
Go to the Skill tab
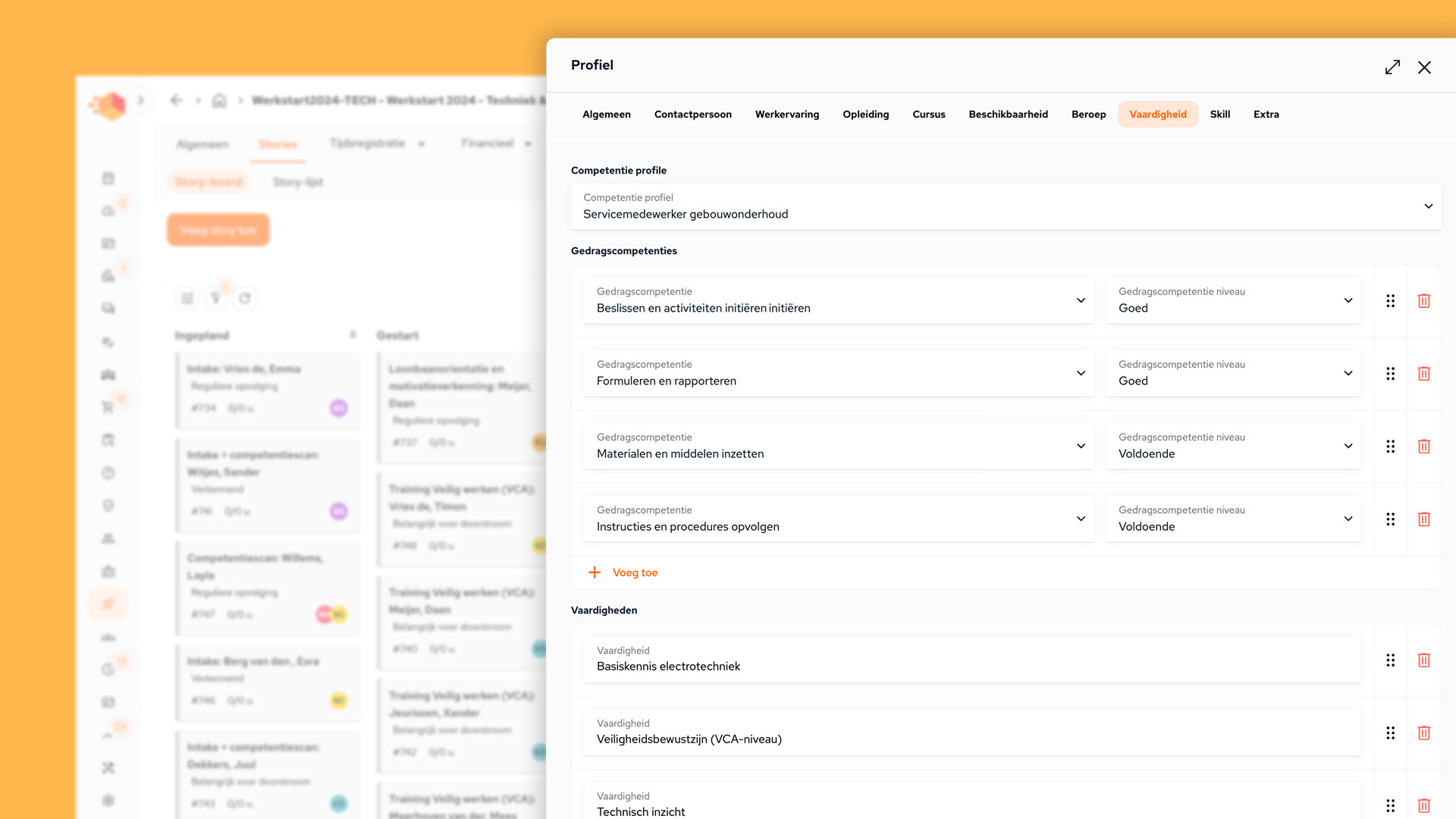pyautogui.click(x=1219, y=115)
